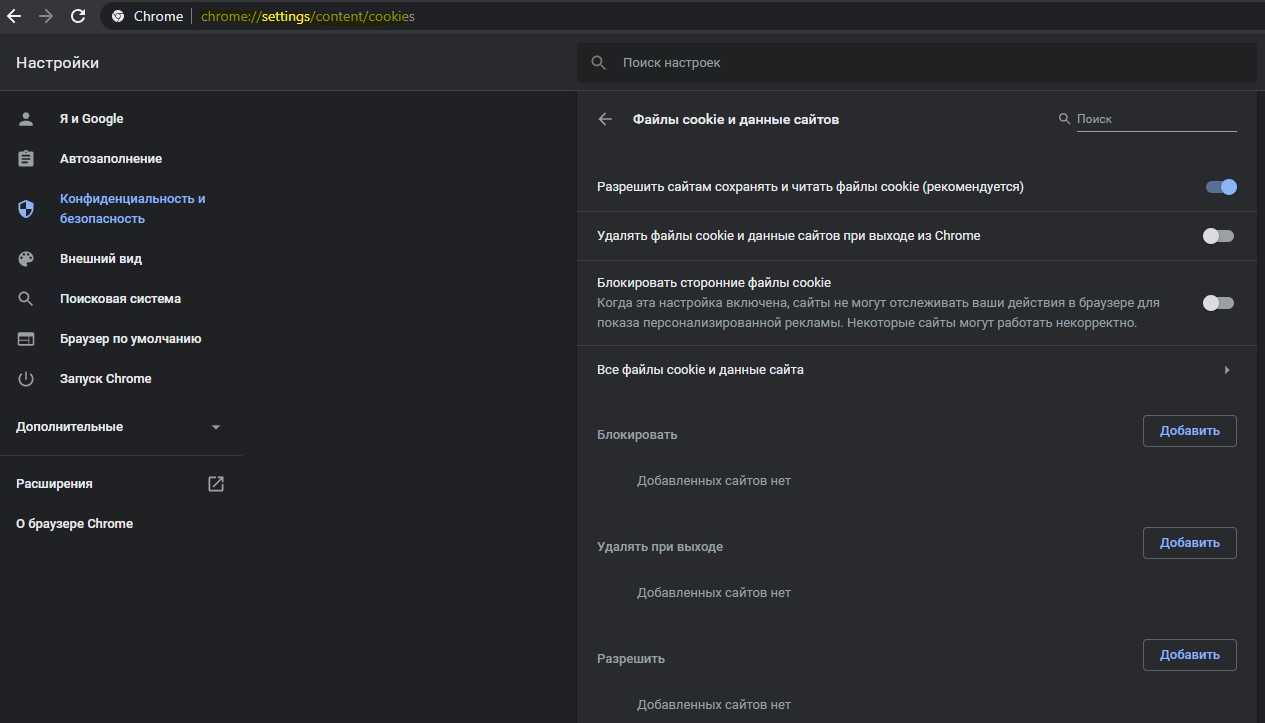This screenshot has width=1265, height=723.
Task: Reload the page with the refresh icon
Action: [78, 16]
